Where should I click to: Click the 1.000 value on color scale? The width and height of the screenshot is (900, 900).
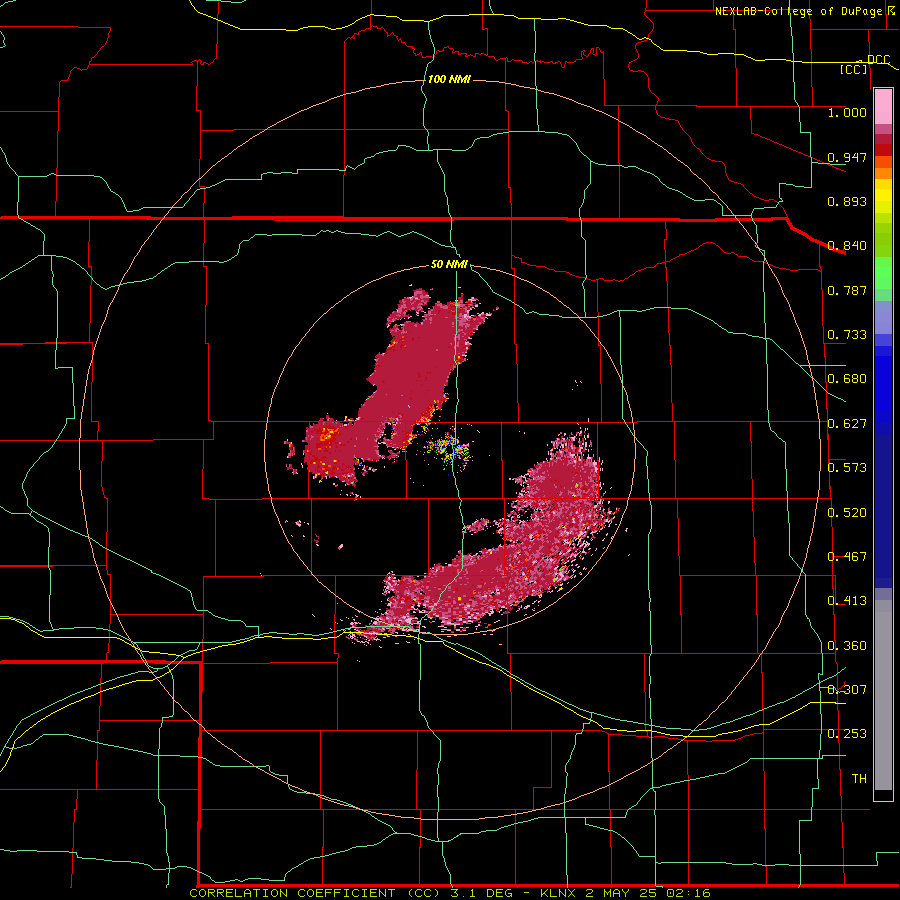[847, 112]
